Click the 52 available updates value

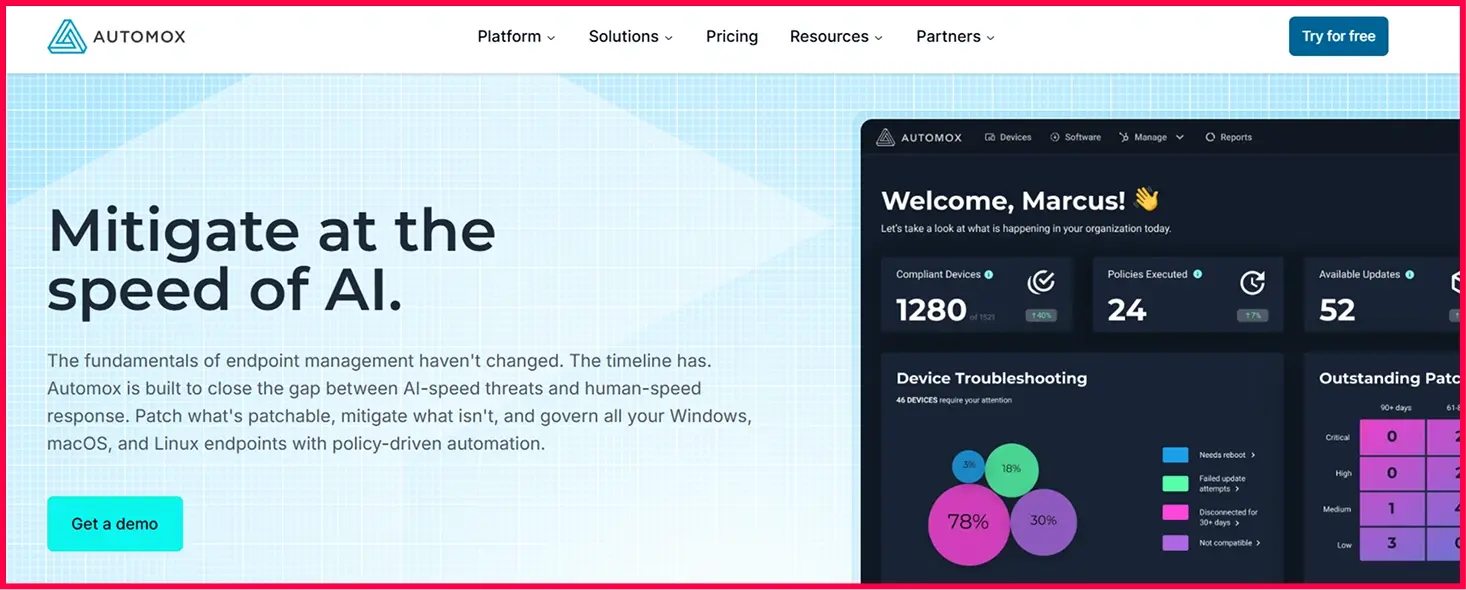pos(1337,311)
